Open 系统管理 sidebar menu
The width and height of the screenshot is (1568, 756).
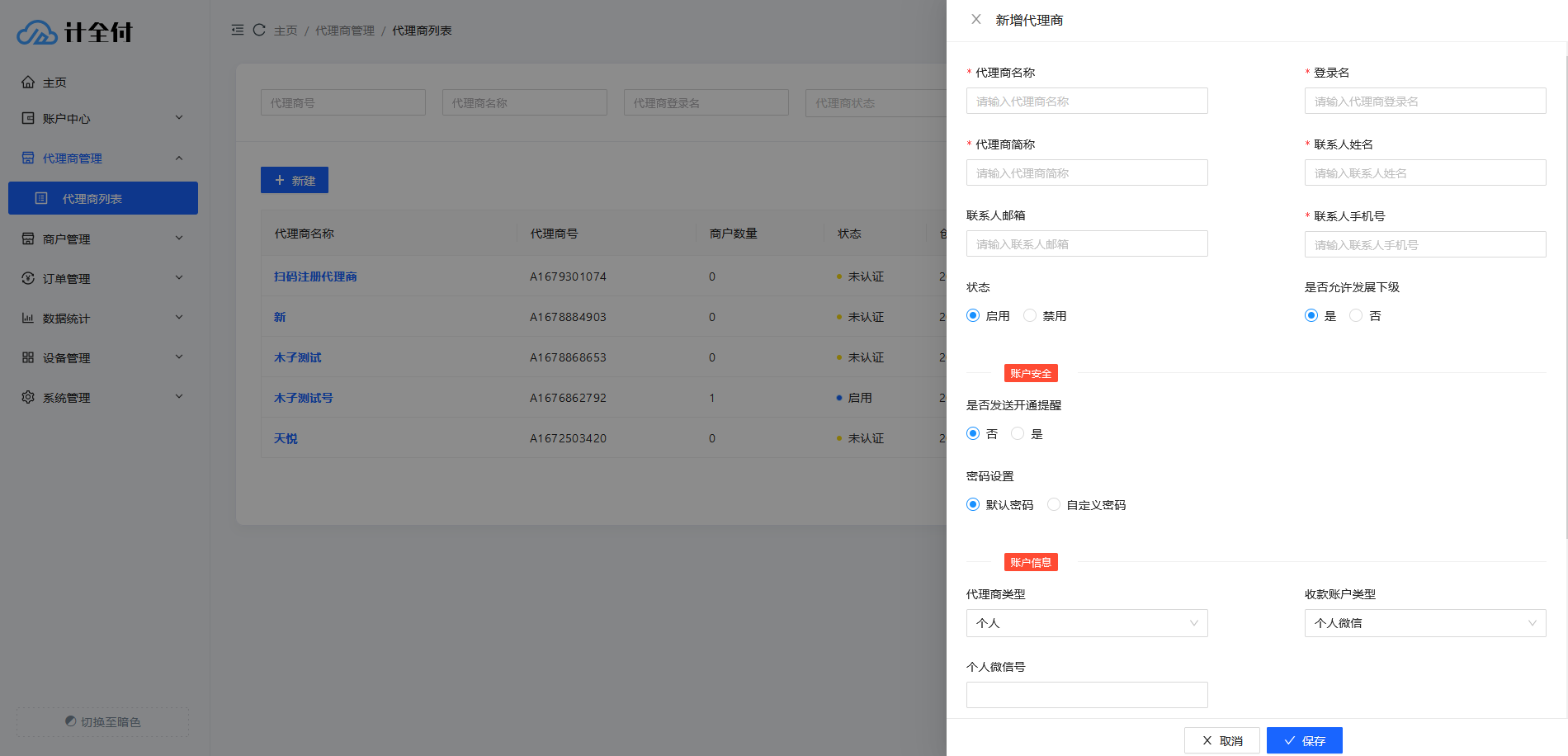point(103,397)
